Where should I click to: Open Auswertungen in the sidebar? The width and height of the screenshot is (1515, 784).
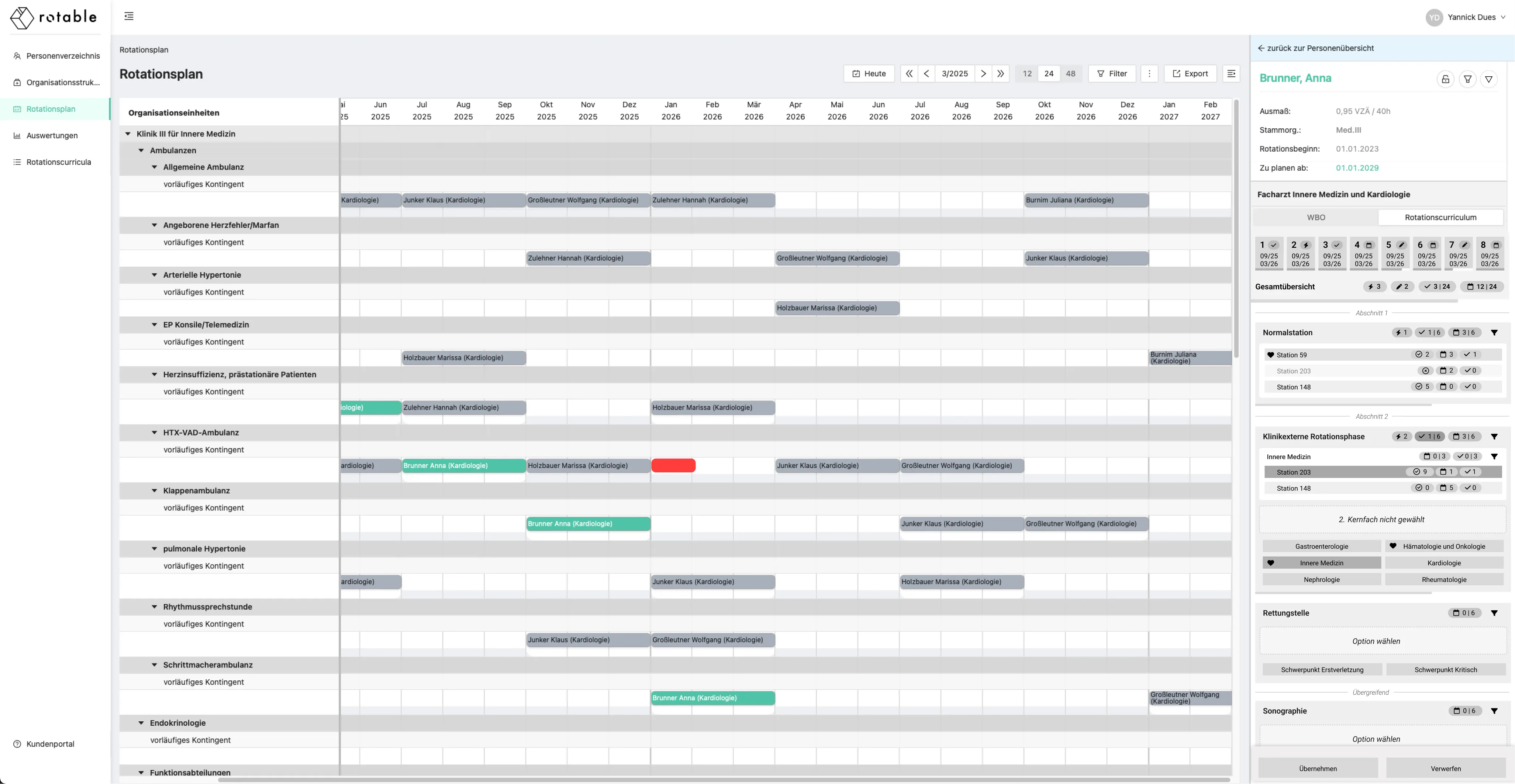click(x=52, y=135)
